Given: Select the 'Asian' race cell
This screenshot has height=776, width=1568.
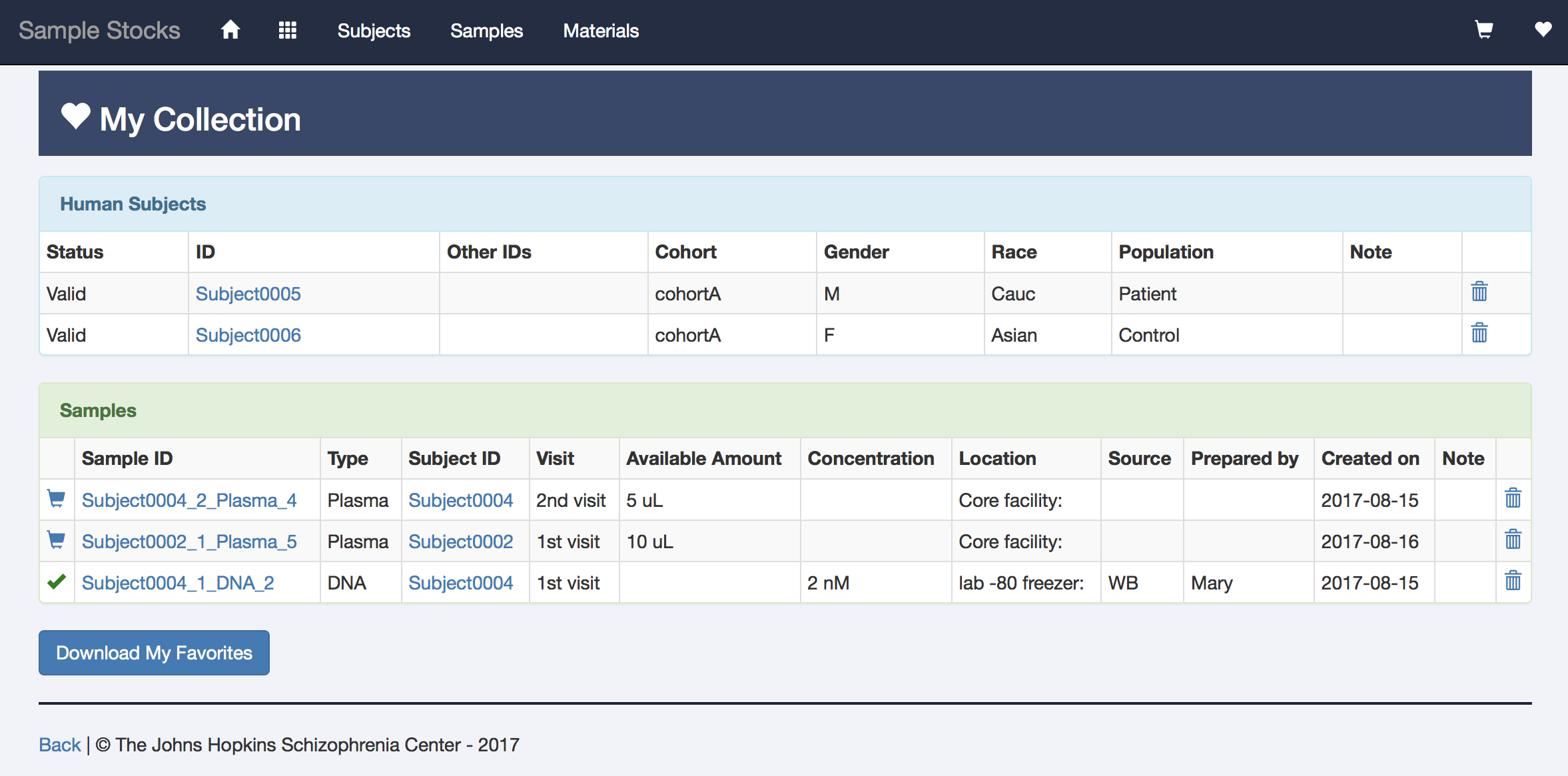Looking at the screenshot, I should 1047,335.
